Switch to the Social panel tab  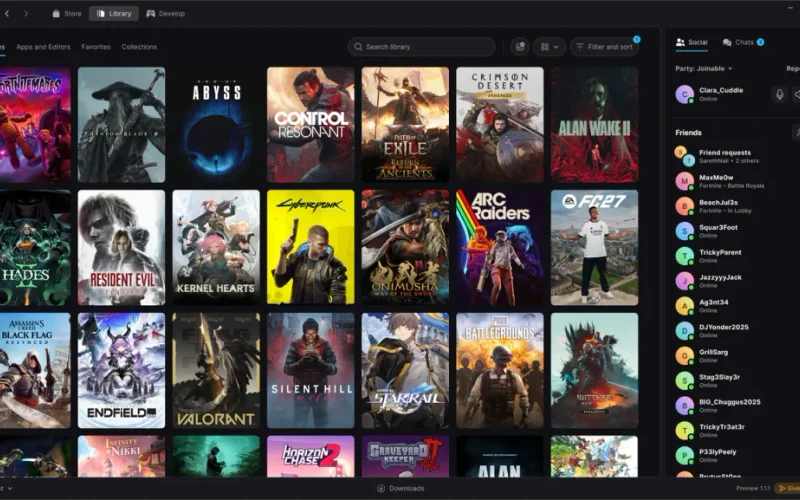click(692, 42)
